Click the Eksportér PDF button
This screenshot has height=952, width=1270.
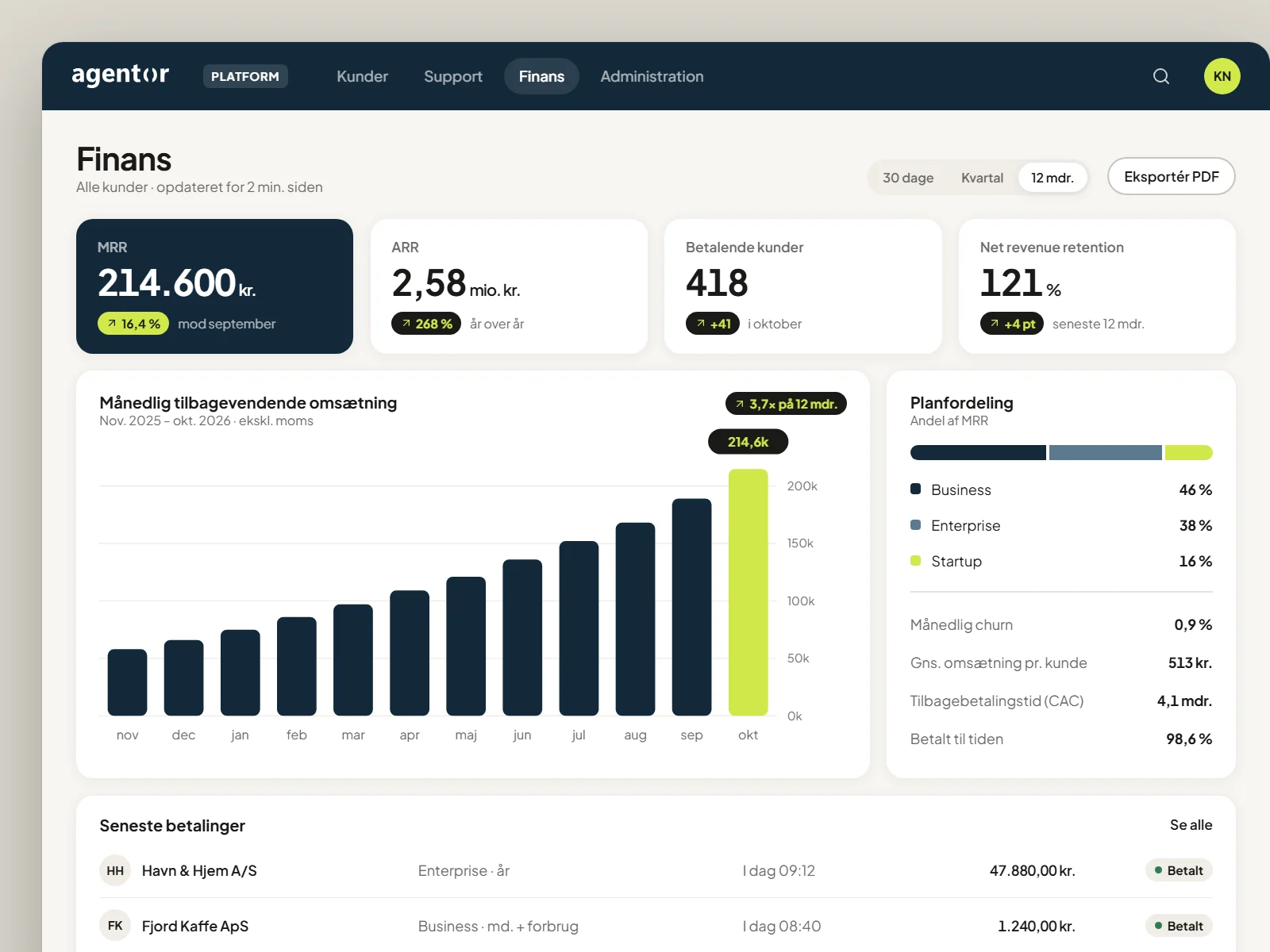coord(1172,176)
